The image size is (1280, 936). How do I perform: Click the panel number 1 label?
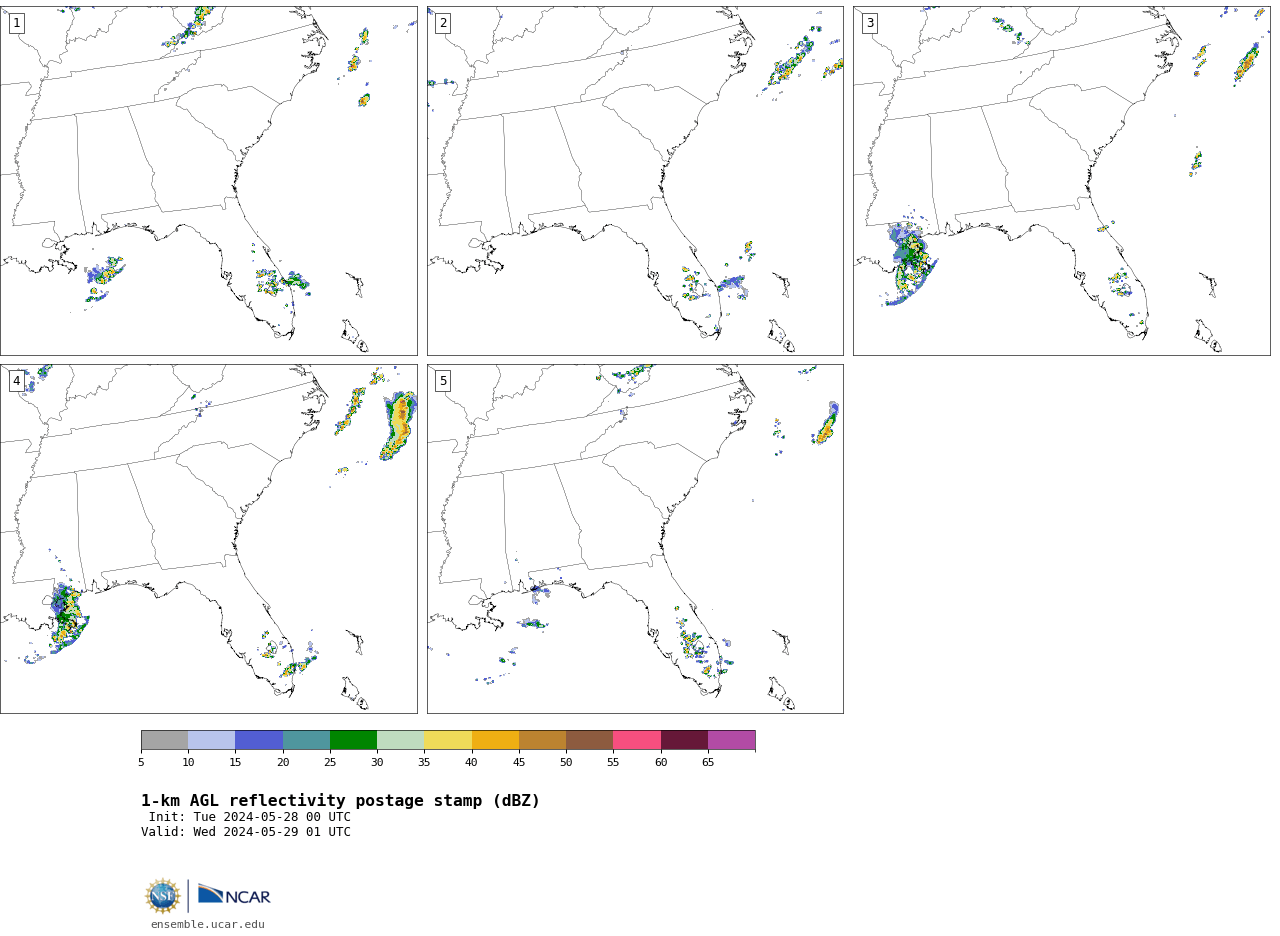16,23
